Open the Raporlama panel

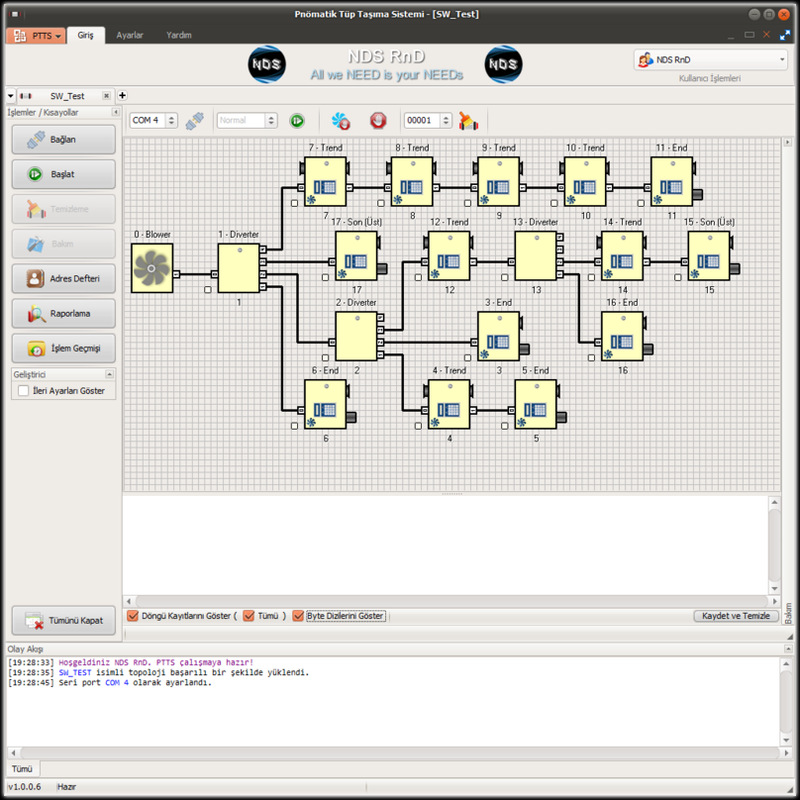[63, 314]
